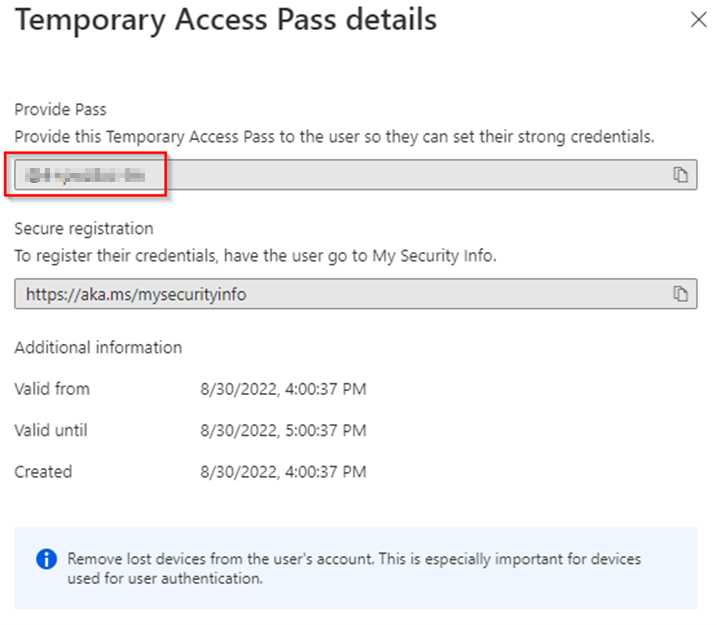Click the My Security Info phrase
The height and width of the screenshot is (625, 717).
tap(434, 256)
